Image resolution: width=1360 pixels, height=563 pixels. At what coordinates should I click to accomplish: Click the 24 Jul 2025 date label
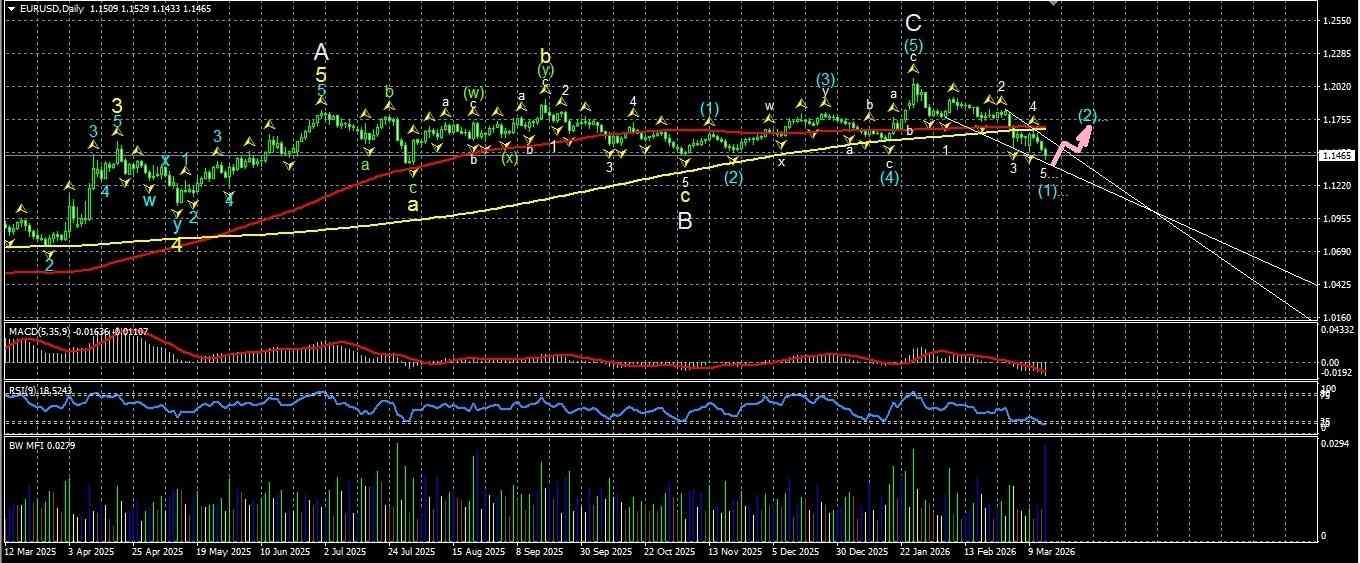coord(411,551)
